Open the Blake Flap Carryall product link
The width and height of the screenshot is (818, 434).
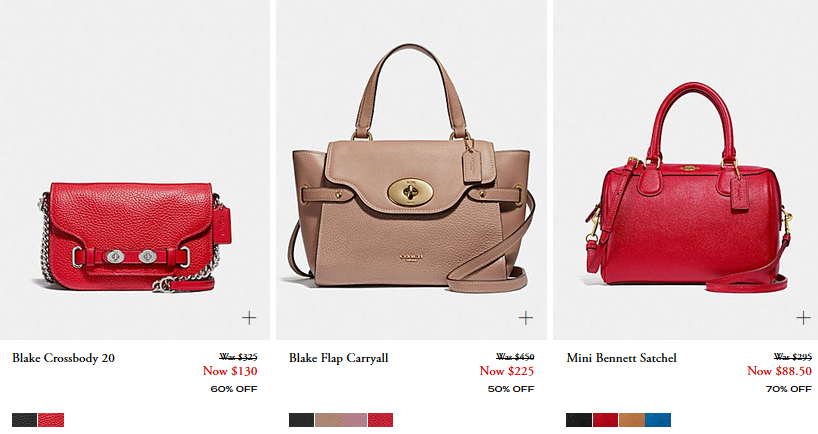pyautogui.click(x=339, y=358)
